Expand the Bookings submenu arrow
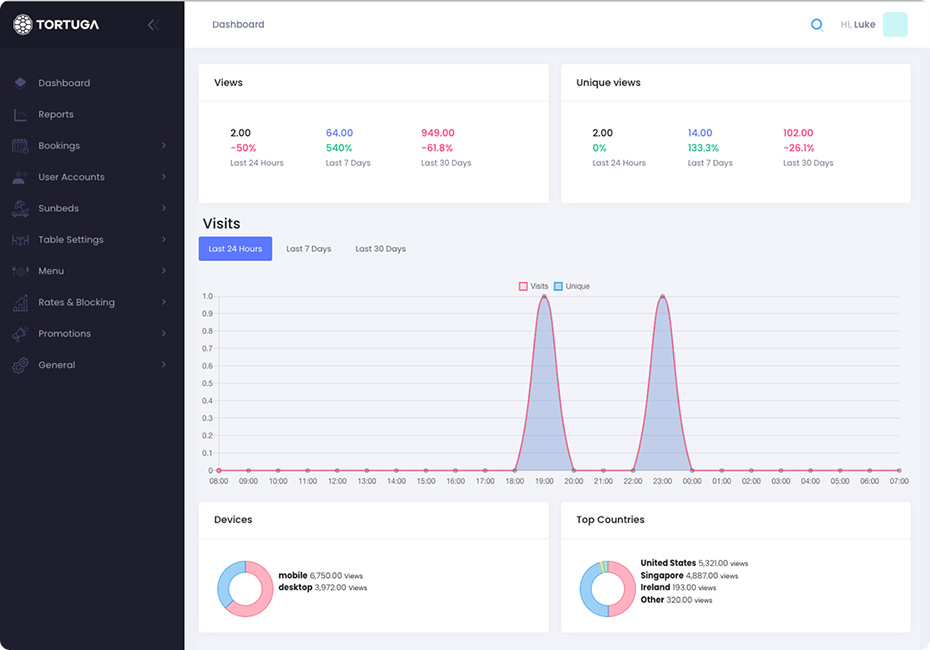Viewport: 930px width, 650px height. 164,146
